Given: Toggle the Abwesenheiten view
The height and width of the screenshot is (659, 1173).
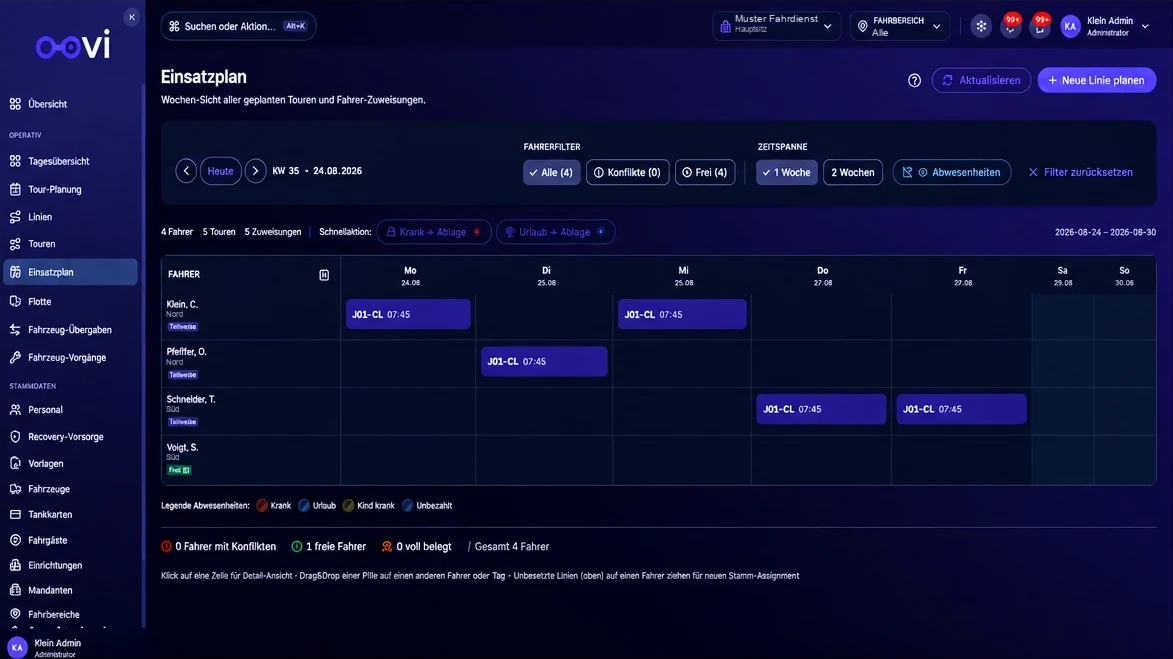Looking at the screenshot, I should [952, 172].
